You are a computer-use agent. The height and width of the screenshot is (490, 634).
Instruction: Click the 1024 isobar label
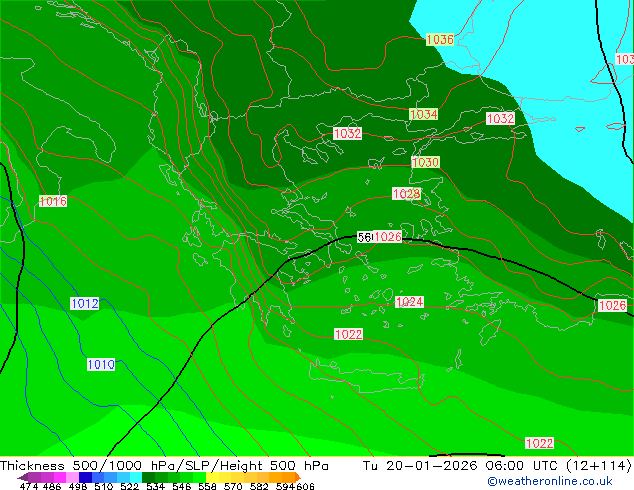click(x=409, y=302)
